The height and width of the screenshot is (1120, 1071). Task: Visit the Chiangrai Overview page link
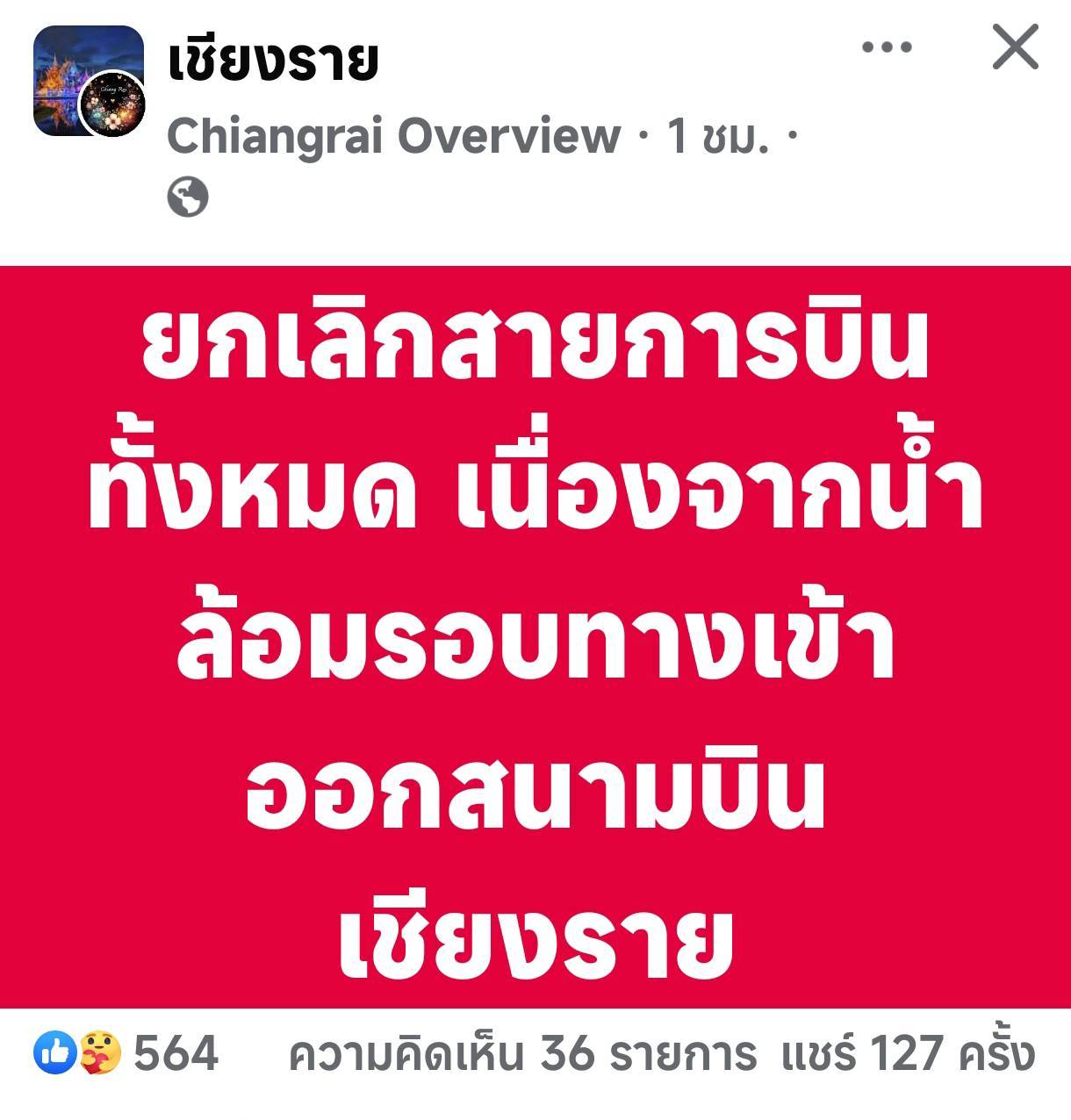click(393, 136)
